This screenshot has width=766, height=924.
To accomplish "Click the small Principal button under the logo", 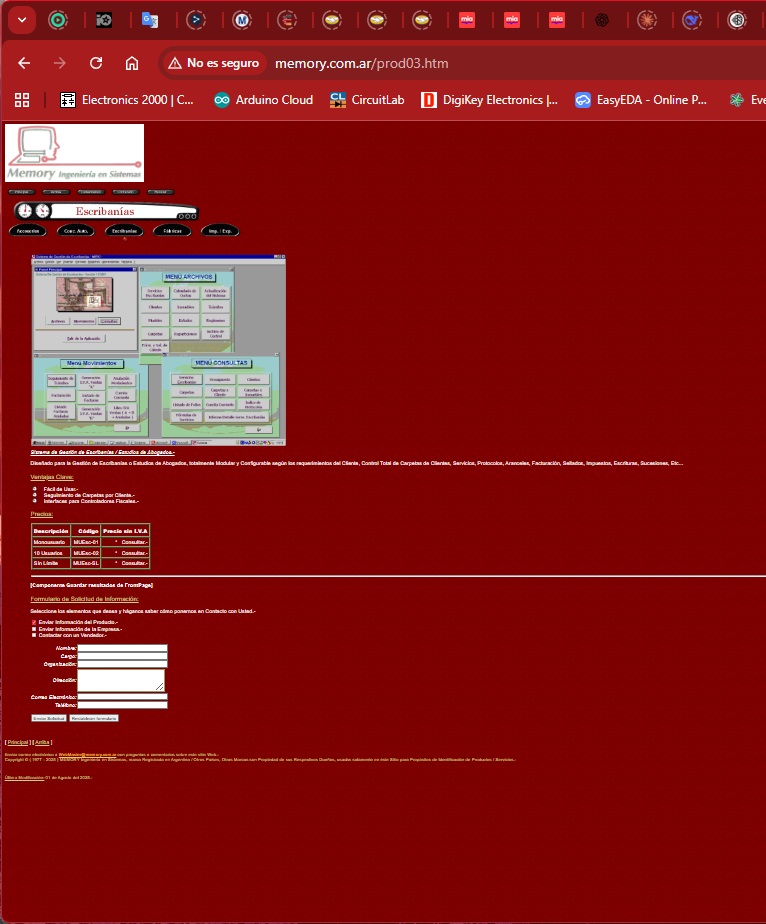I will 22,192.
